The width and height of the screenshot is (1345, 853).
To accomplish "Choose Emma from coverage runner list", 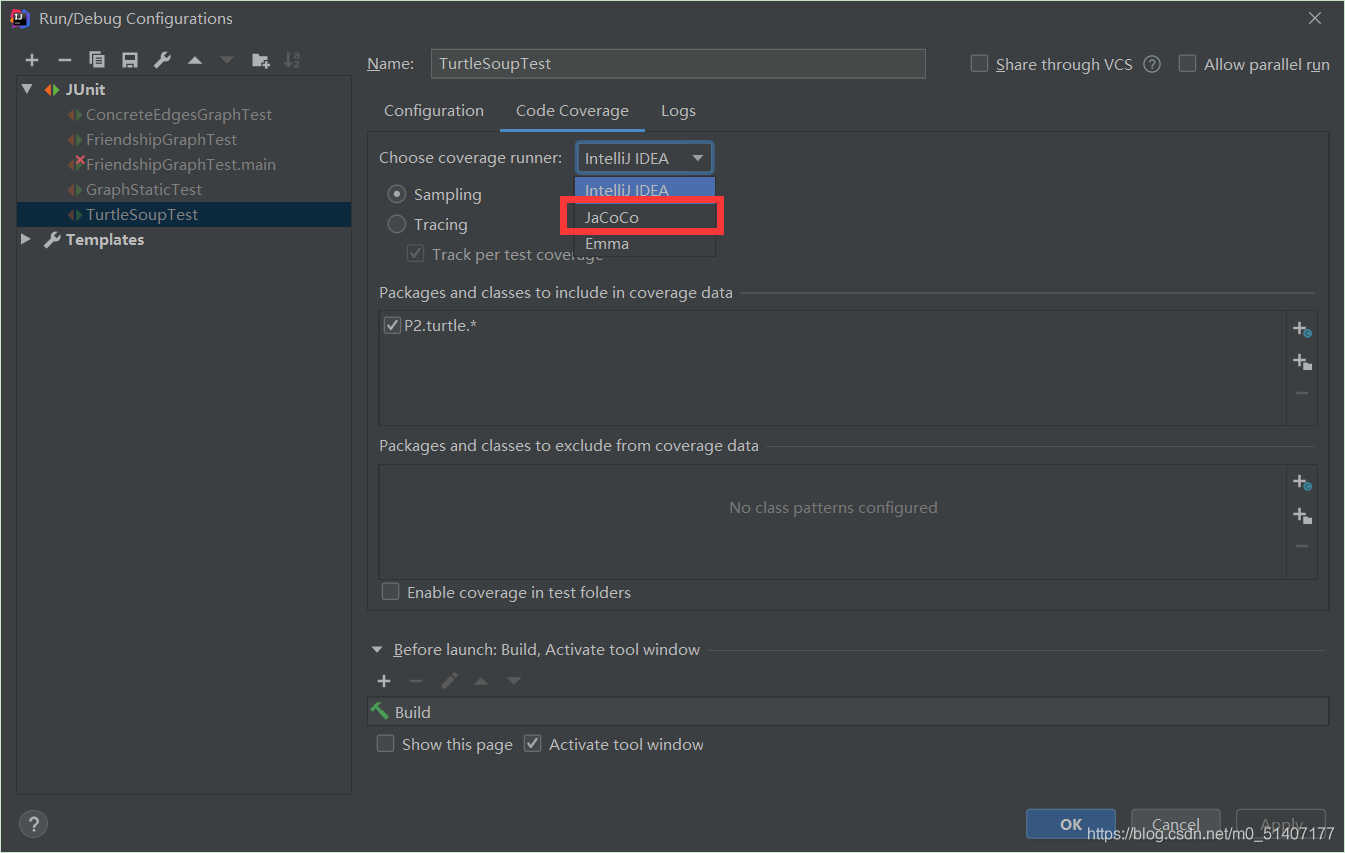I will coord(645,243).
